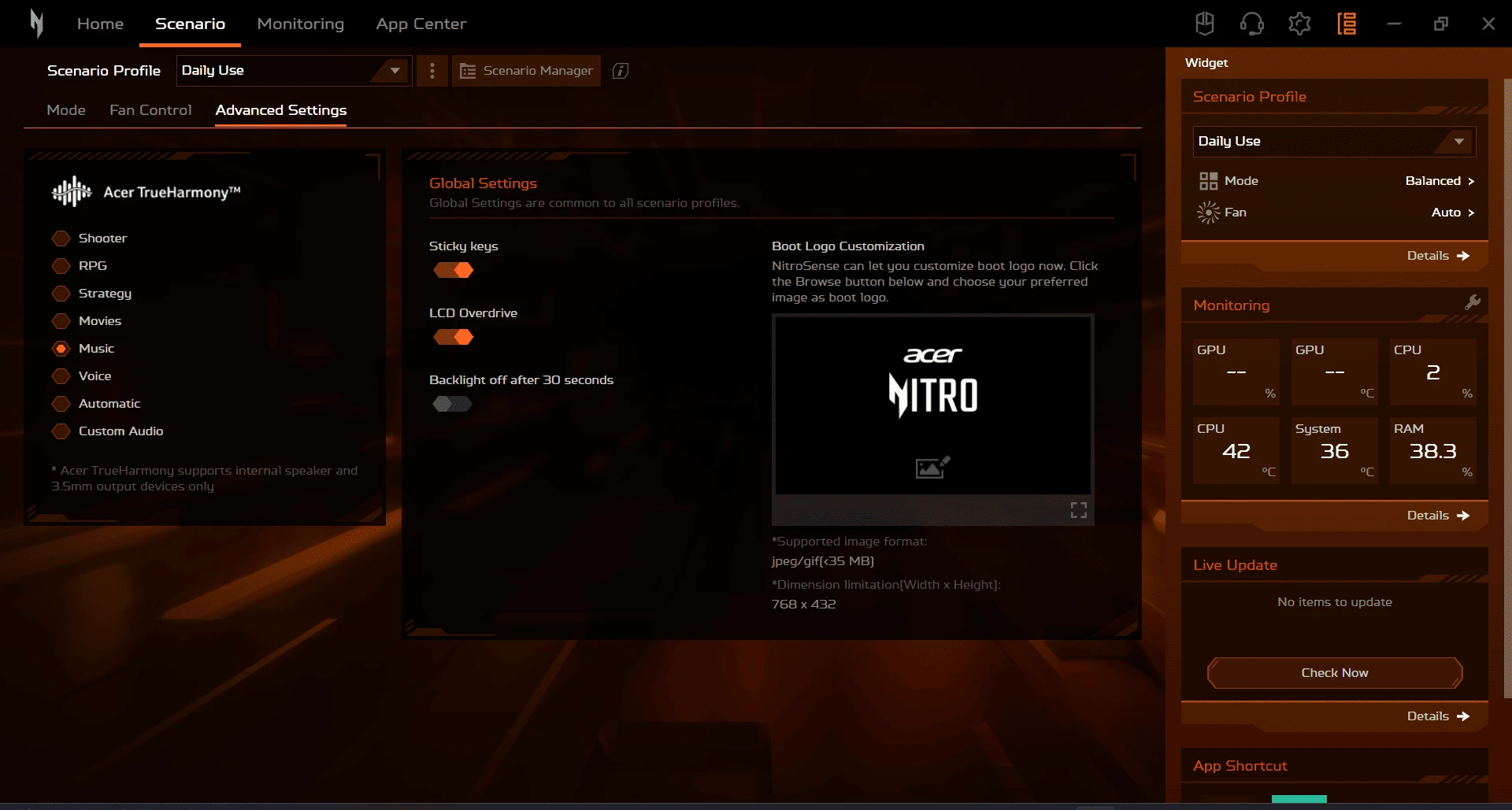Click the GPU usage percent tile
The height and width of the screenshot is (810, 1512).
pos(1236,372)
